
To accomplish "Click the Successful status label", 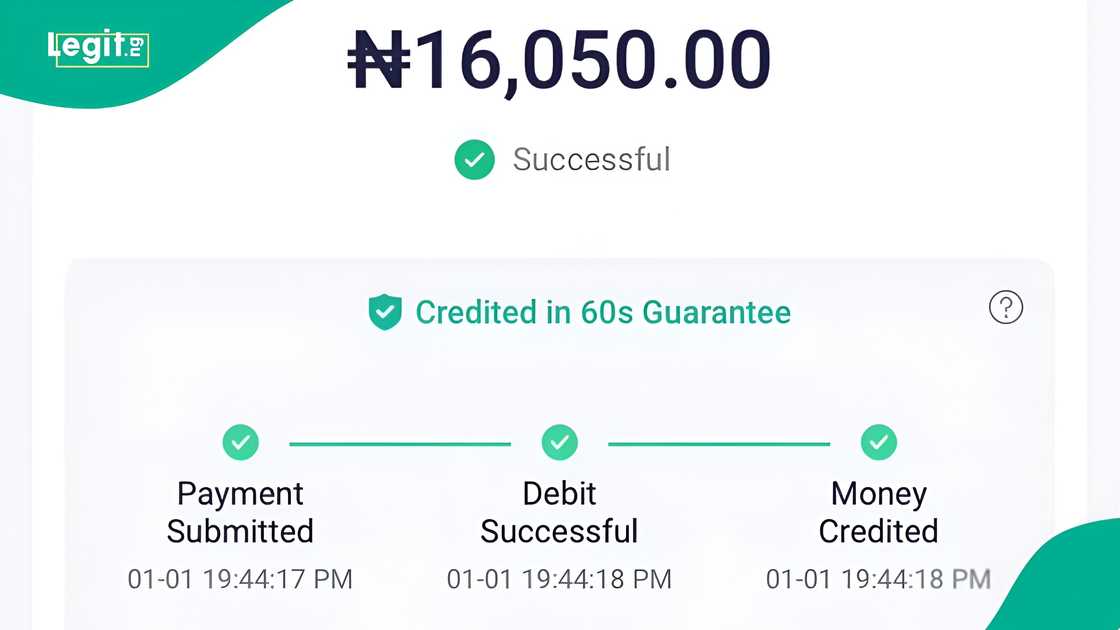I will tap(592, 159).
